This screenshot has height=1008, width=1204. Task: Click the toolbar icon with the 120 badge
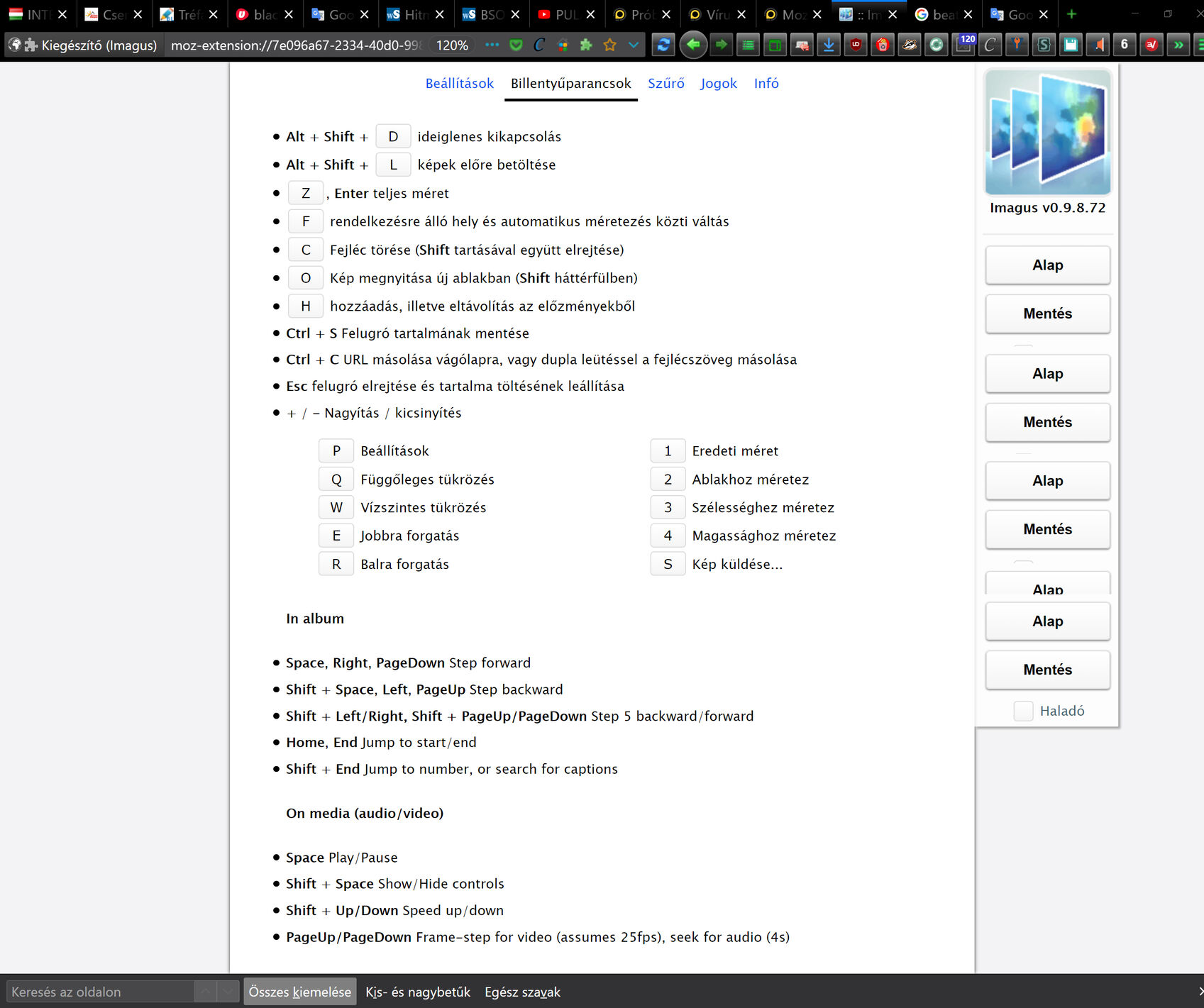click(964, 45)
